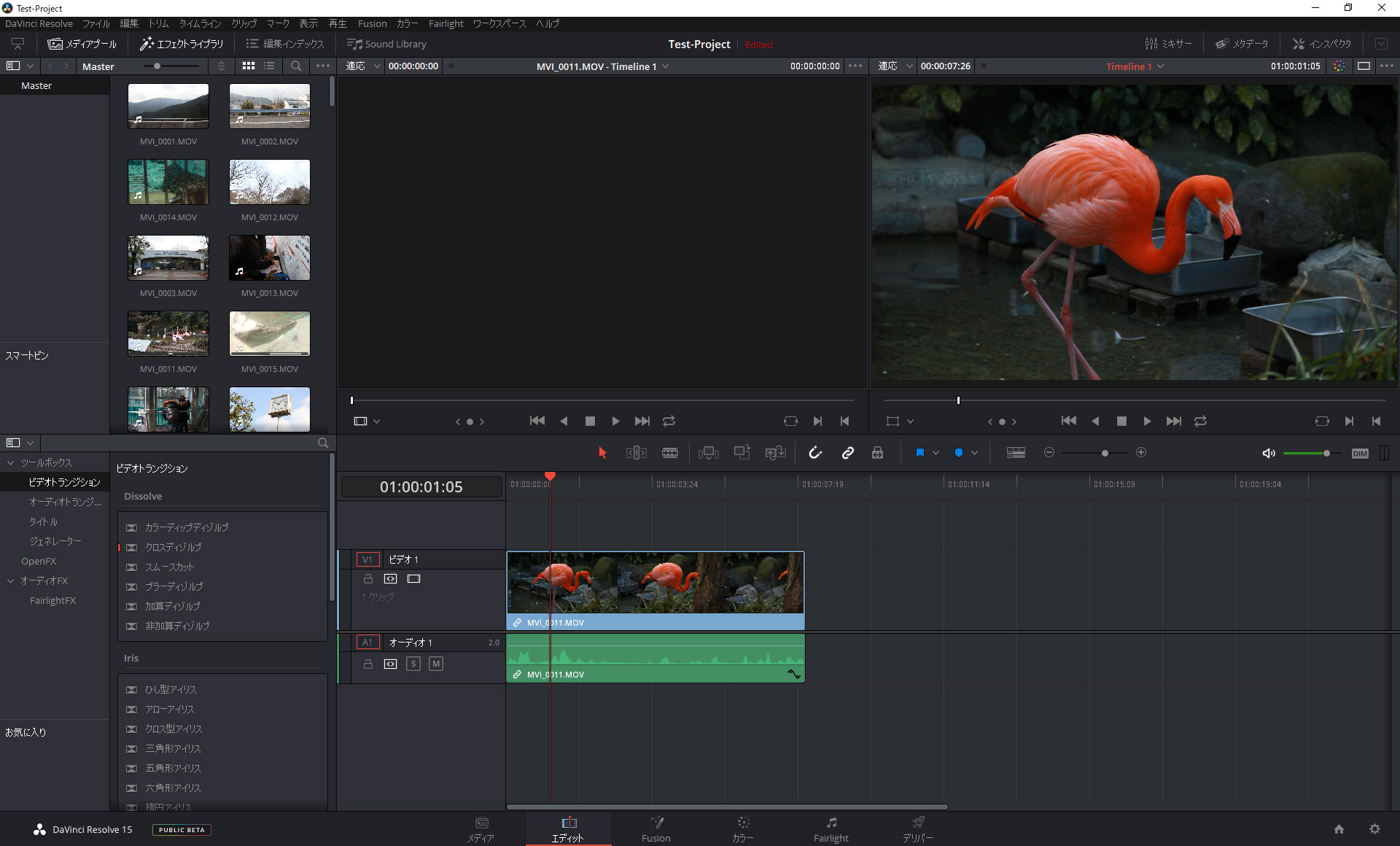Open Sound Library button
Viewport: 1400px width, 846px height.
click(386, 44)
